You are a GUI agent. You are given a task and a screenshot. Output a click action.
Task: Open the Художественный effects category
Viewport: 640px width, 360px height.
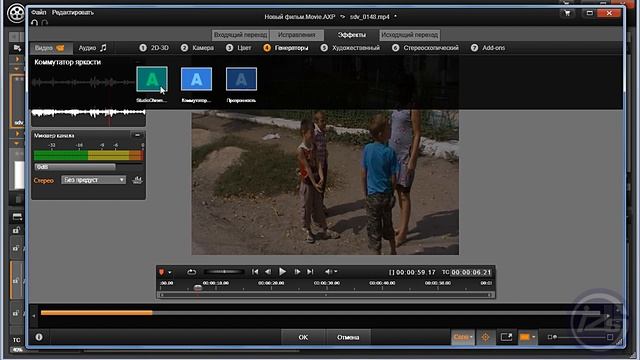[350, 48]
